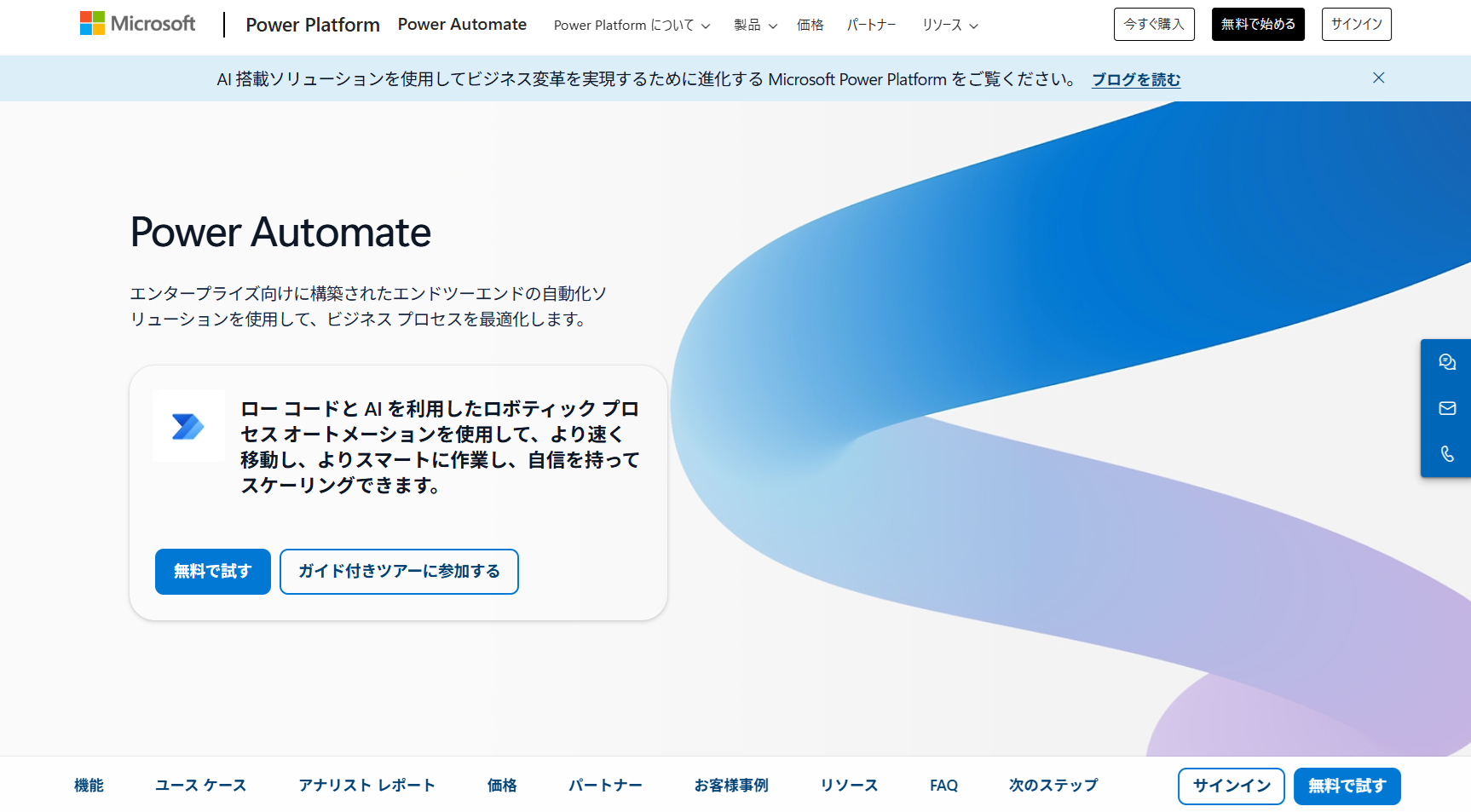The height and width of the screenshot is (812, 1471).
Task: Open the パートナー item in top navigation
Action: click(x=871, y=26)
